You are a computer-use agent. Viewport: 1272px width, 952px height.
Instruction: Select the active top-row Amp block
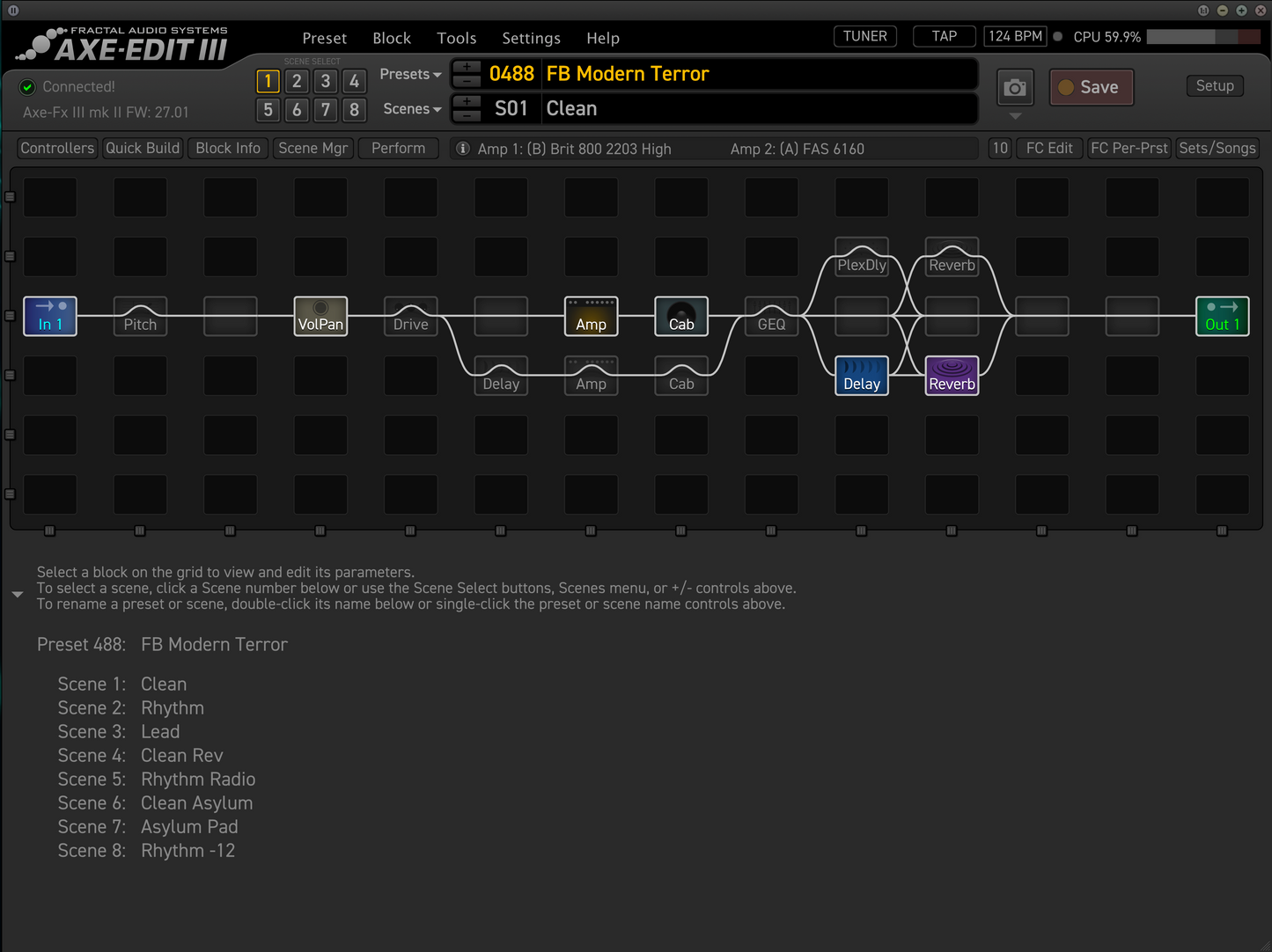[x=591, y=316]
